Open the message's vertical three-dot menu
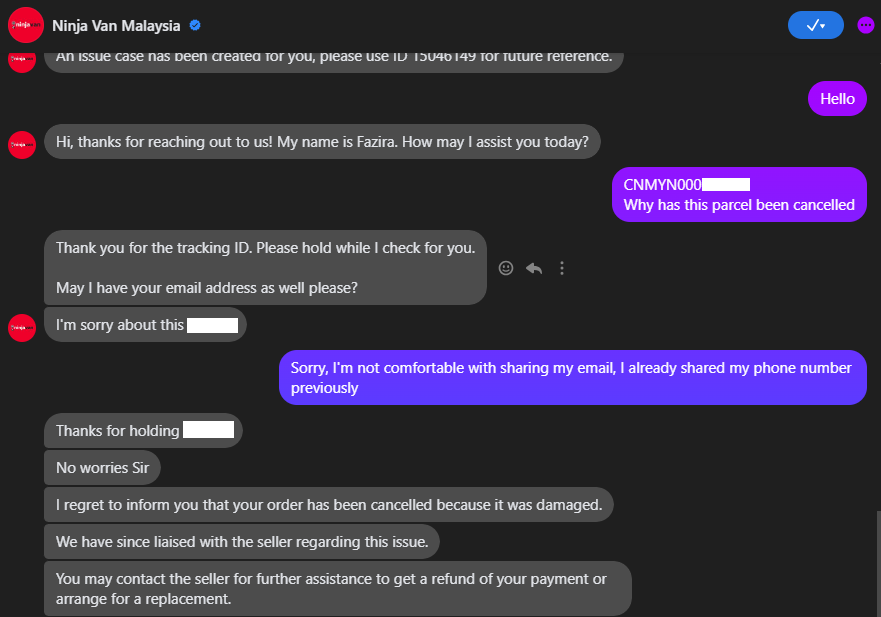The width and height of the screenshot is (881, 617). tap(562, 268)
